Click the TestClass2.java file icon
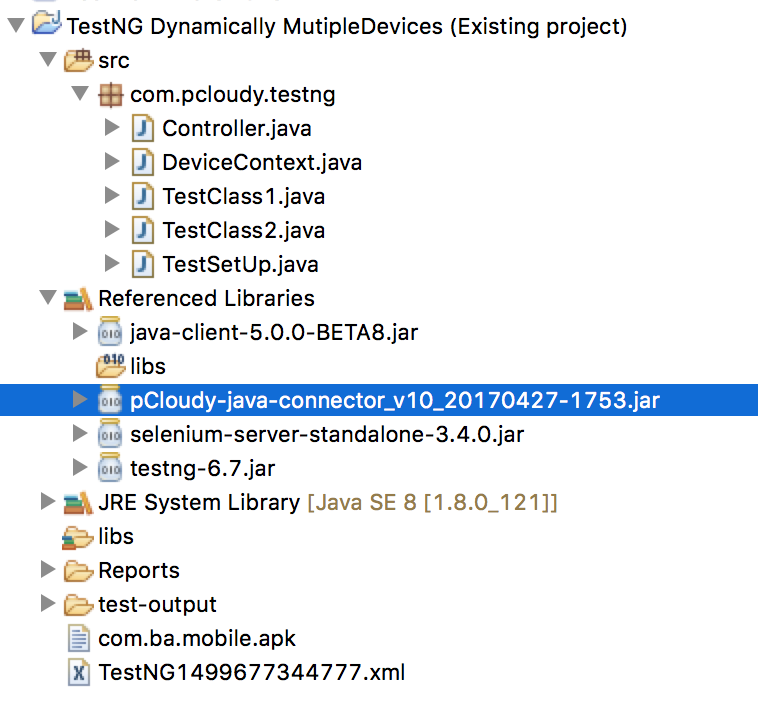 click(x=143, y=231)
